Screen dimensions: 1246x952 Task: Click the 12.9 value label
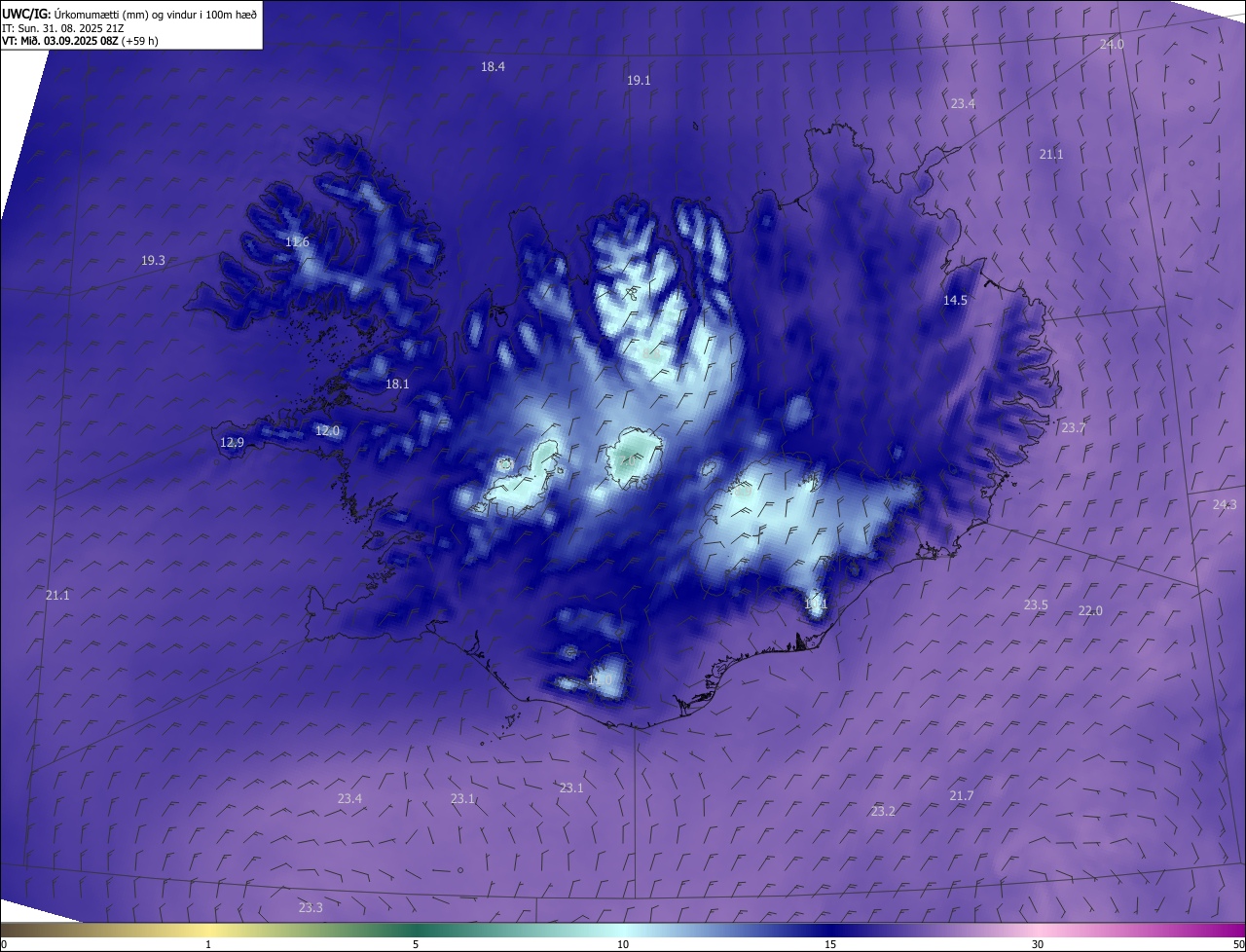pos(232,443)
